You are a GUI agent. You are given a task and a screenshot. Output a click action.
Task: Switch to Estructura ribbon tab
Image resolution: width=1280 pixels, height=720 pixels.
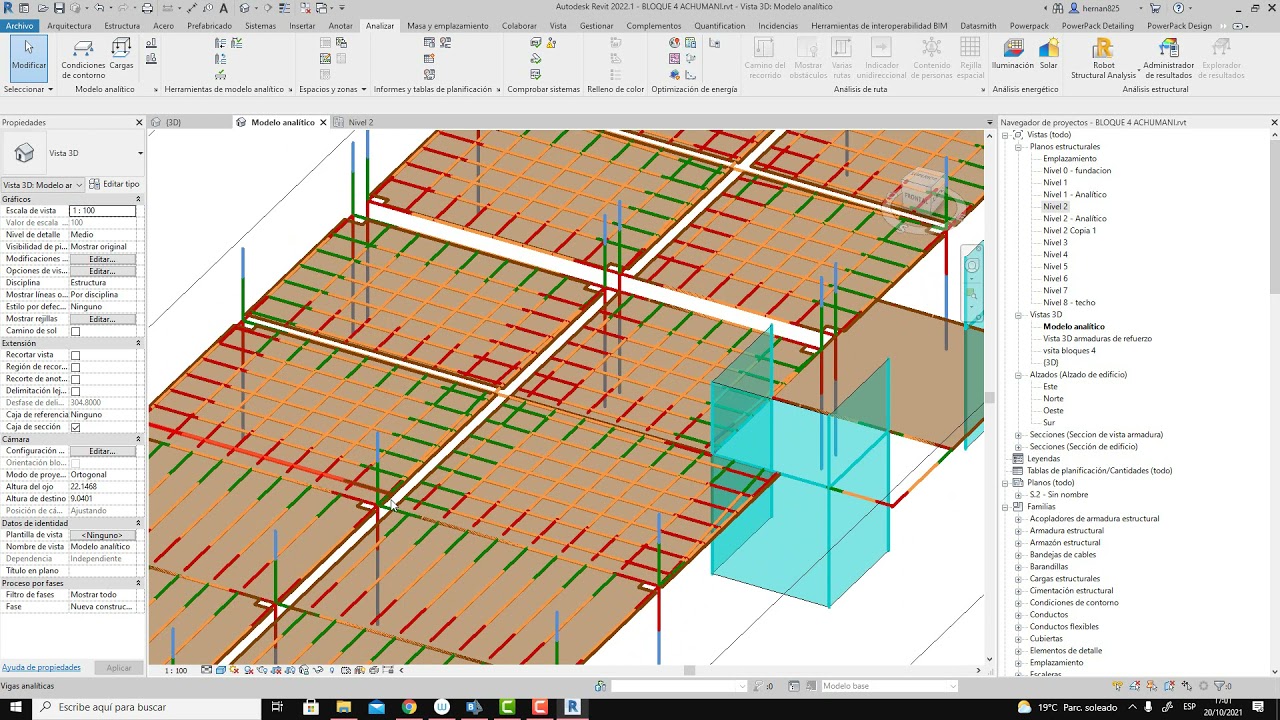coord(122,26)
